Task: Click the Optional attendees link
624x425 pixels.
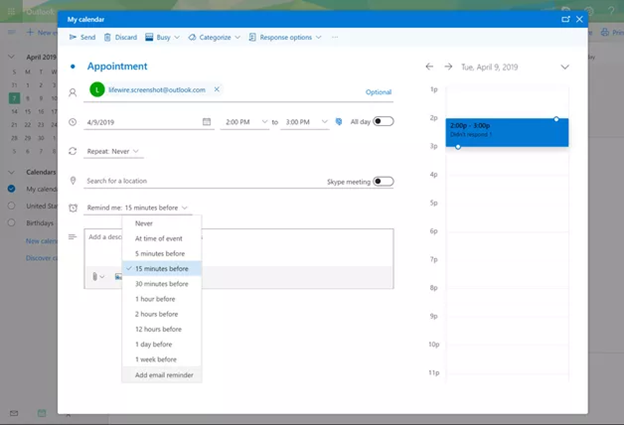Action: pos(378,92)
